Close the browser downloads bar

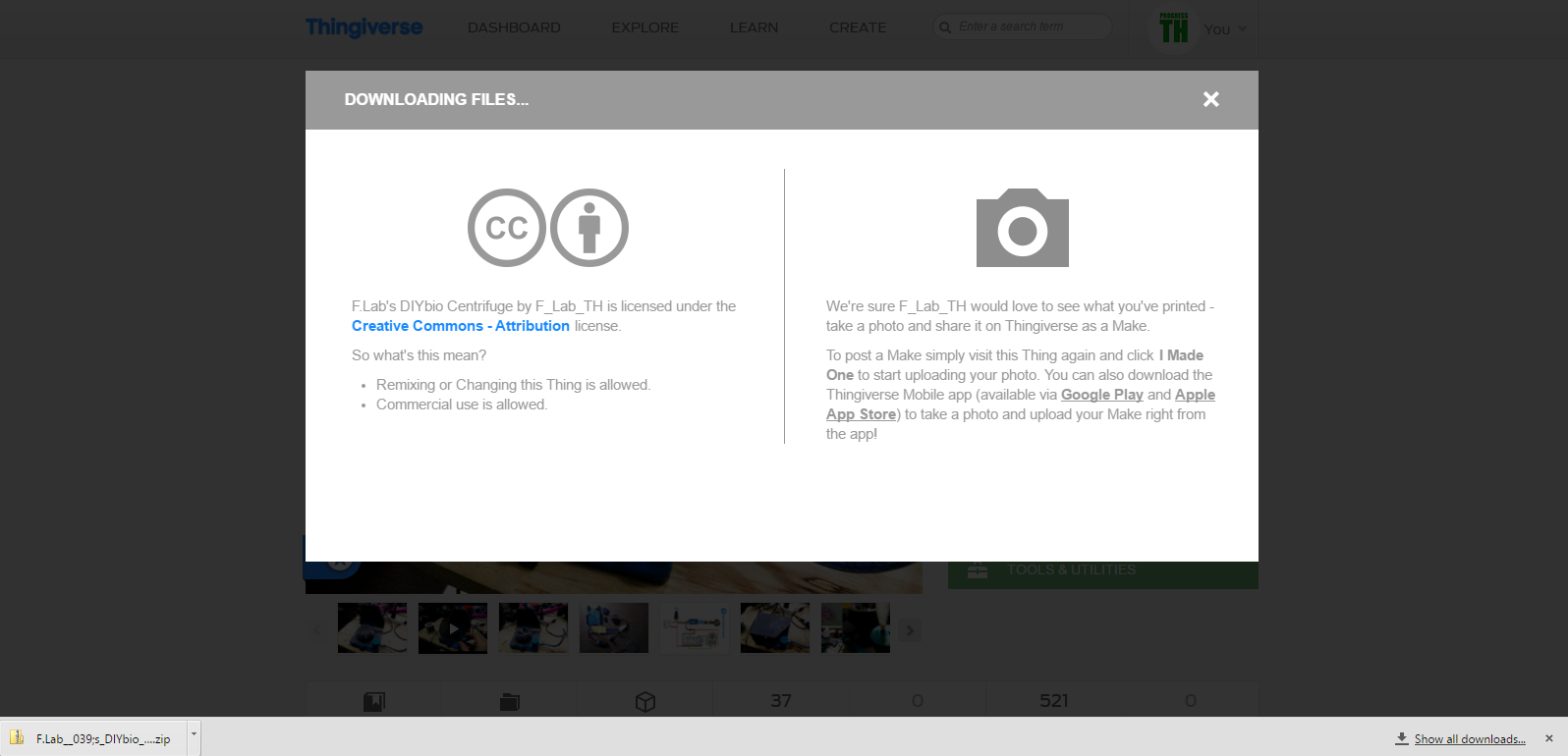pos(1549,738)
